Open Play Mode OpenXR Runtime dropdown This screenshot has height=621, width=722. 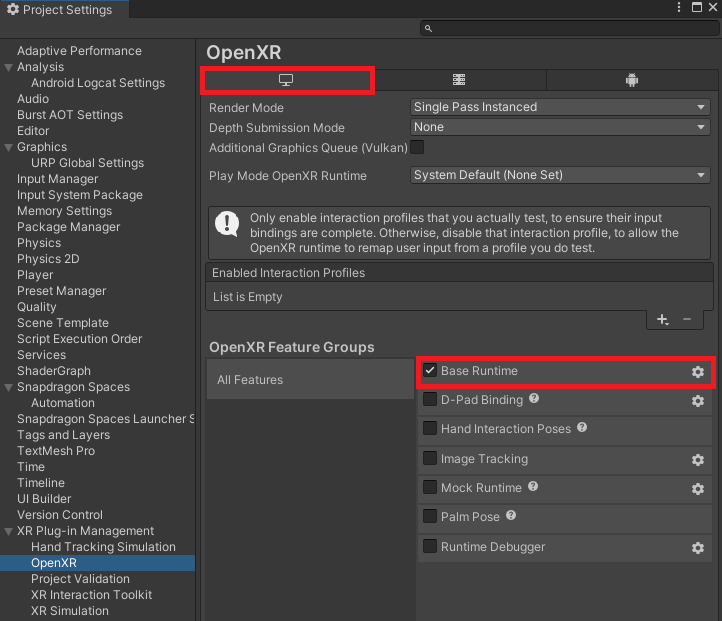click(x=560, y=175)
